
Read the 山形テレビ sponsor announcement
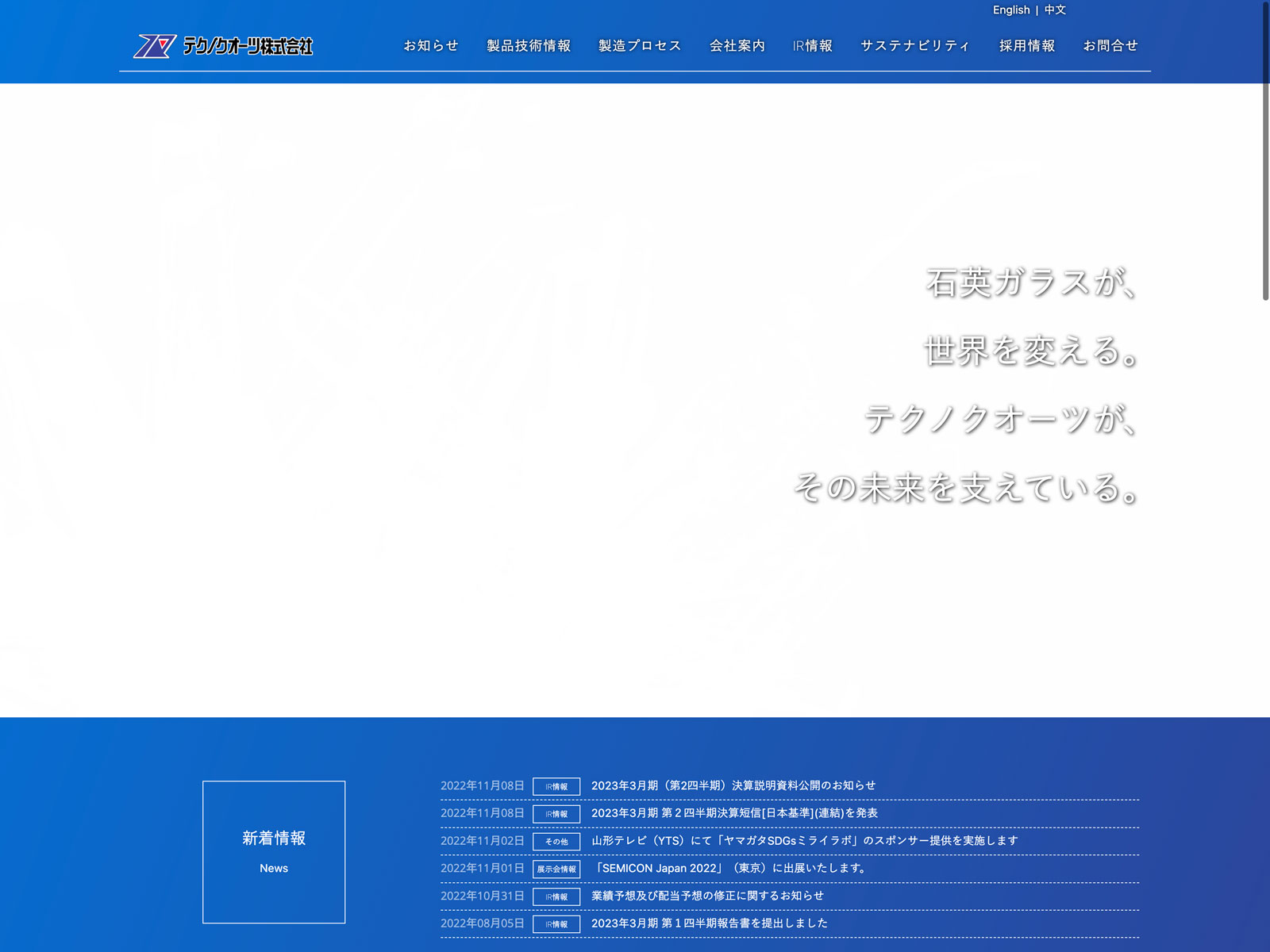[x=804, y=841]
